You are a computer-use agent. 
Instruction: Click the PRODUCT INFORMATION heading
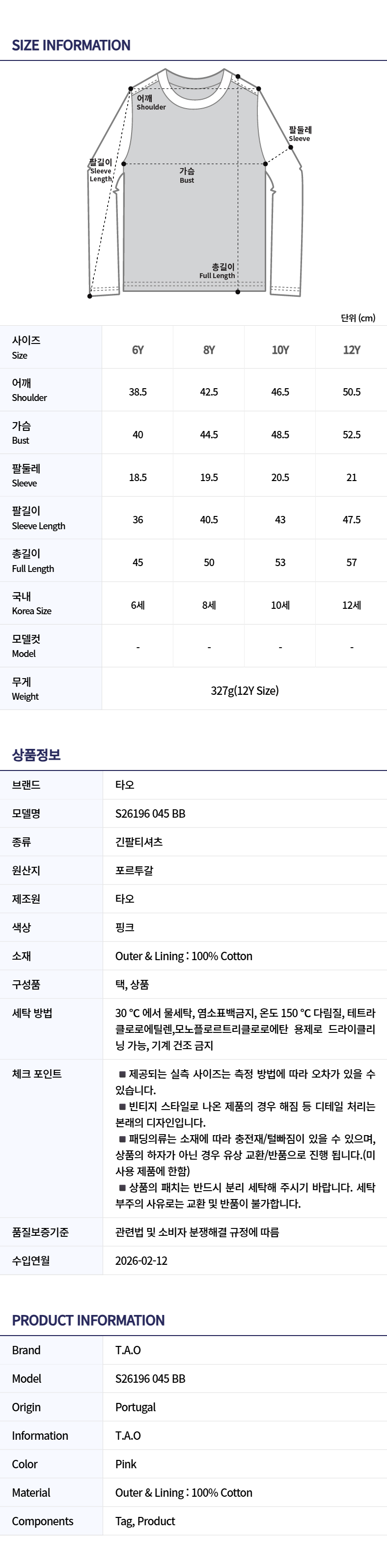pos(88,1320)
